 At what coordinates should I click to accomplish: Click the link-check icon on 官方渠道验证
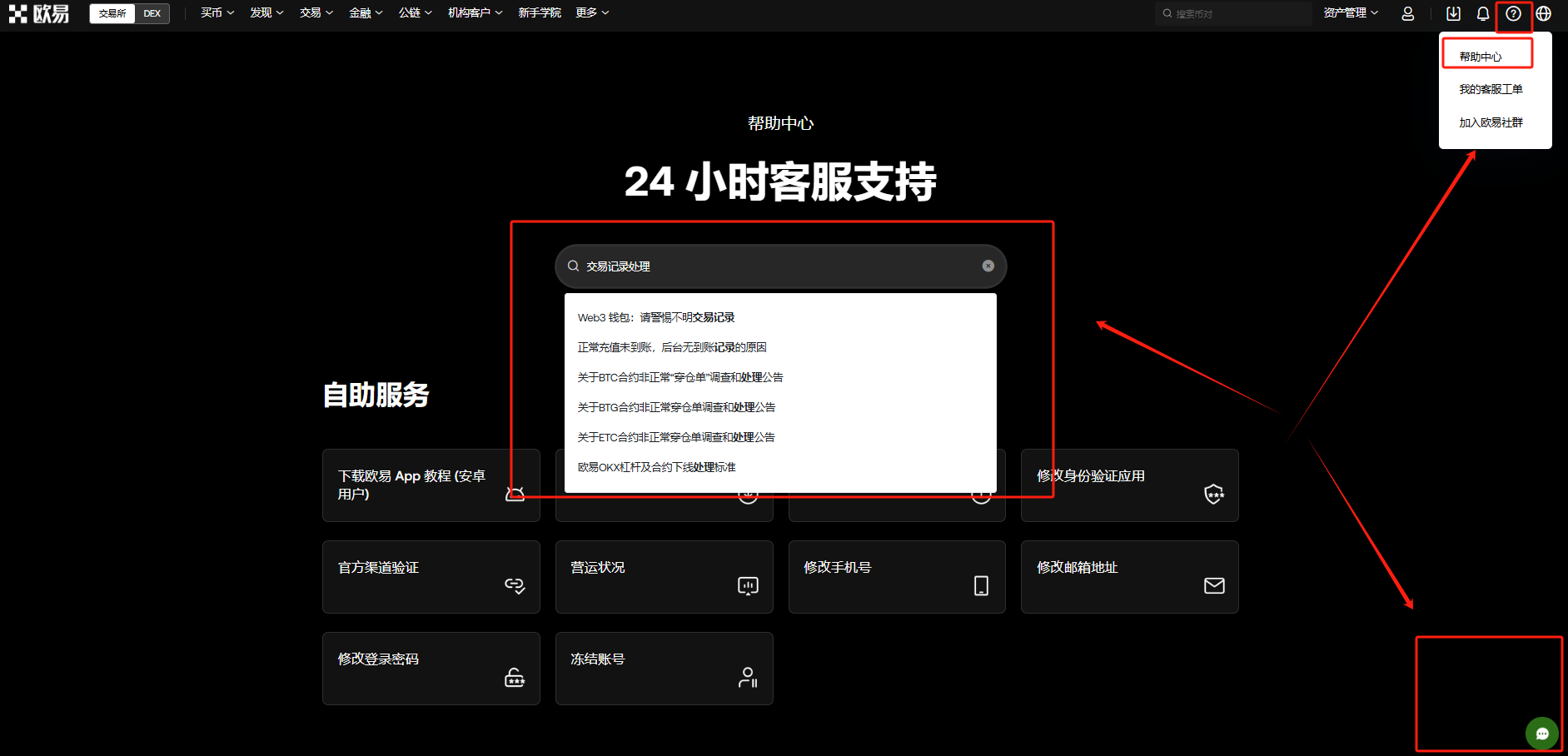[x=515, y=585]
